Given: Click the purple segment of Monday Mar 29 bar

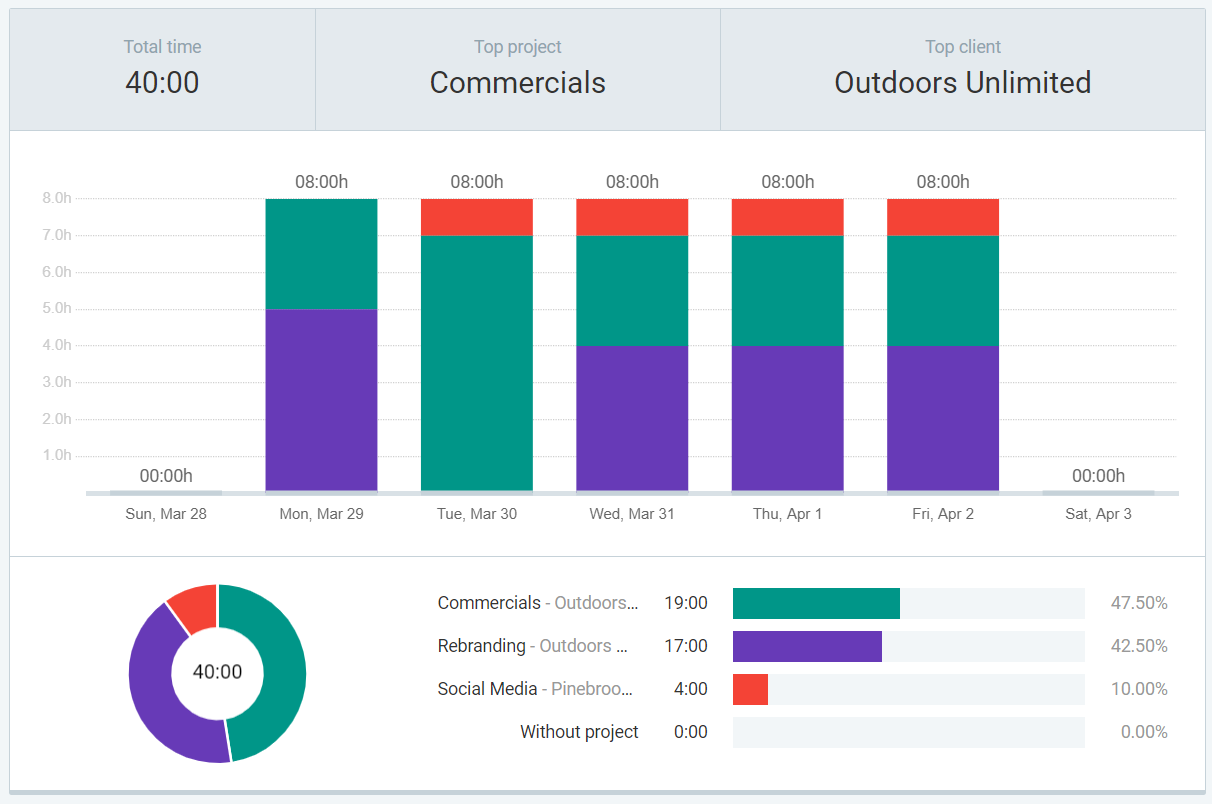Looking at the screenshot, I should point(321,400).
